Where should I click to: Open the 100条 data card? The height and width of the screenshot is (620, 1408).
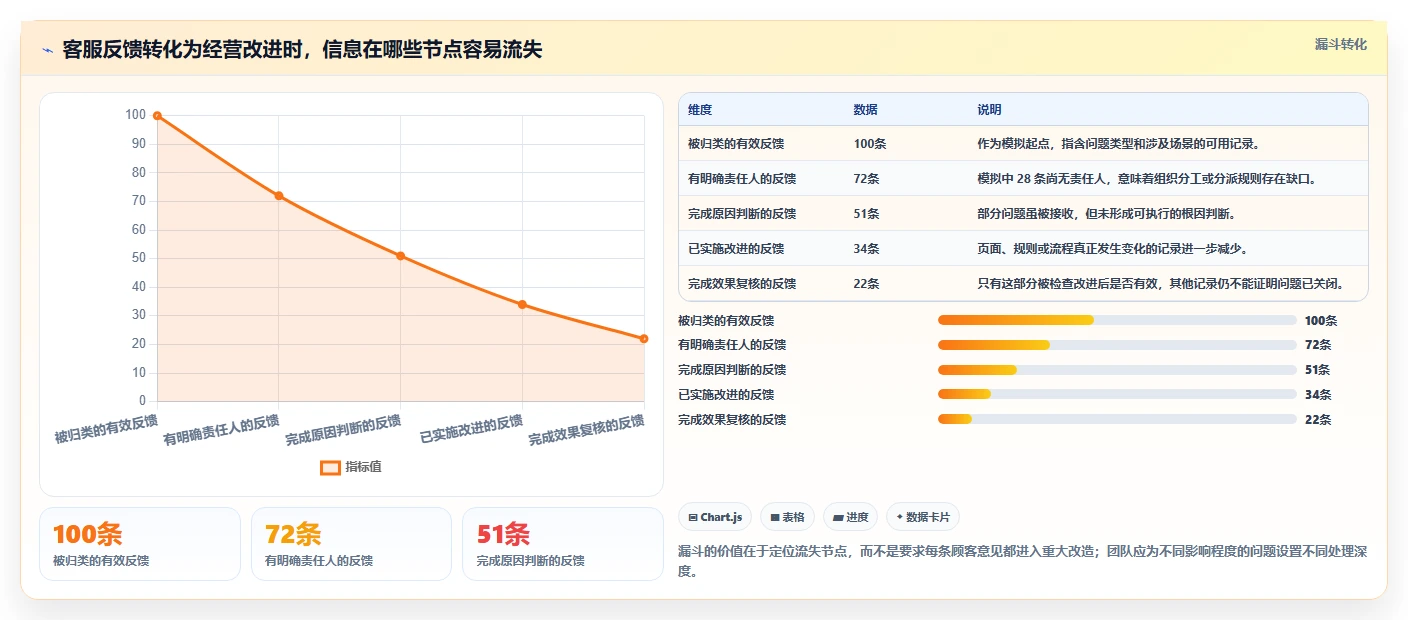pos(140,544)
